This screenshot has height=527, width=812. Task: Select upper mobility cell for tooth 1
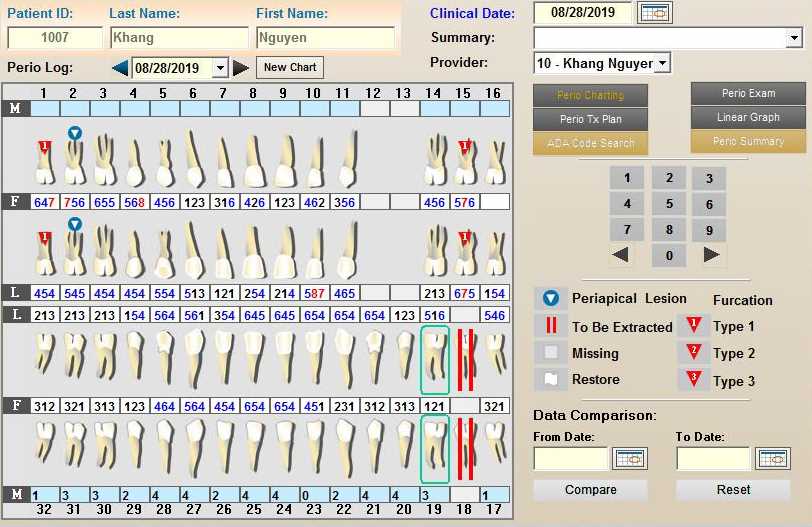coord(45,108)
